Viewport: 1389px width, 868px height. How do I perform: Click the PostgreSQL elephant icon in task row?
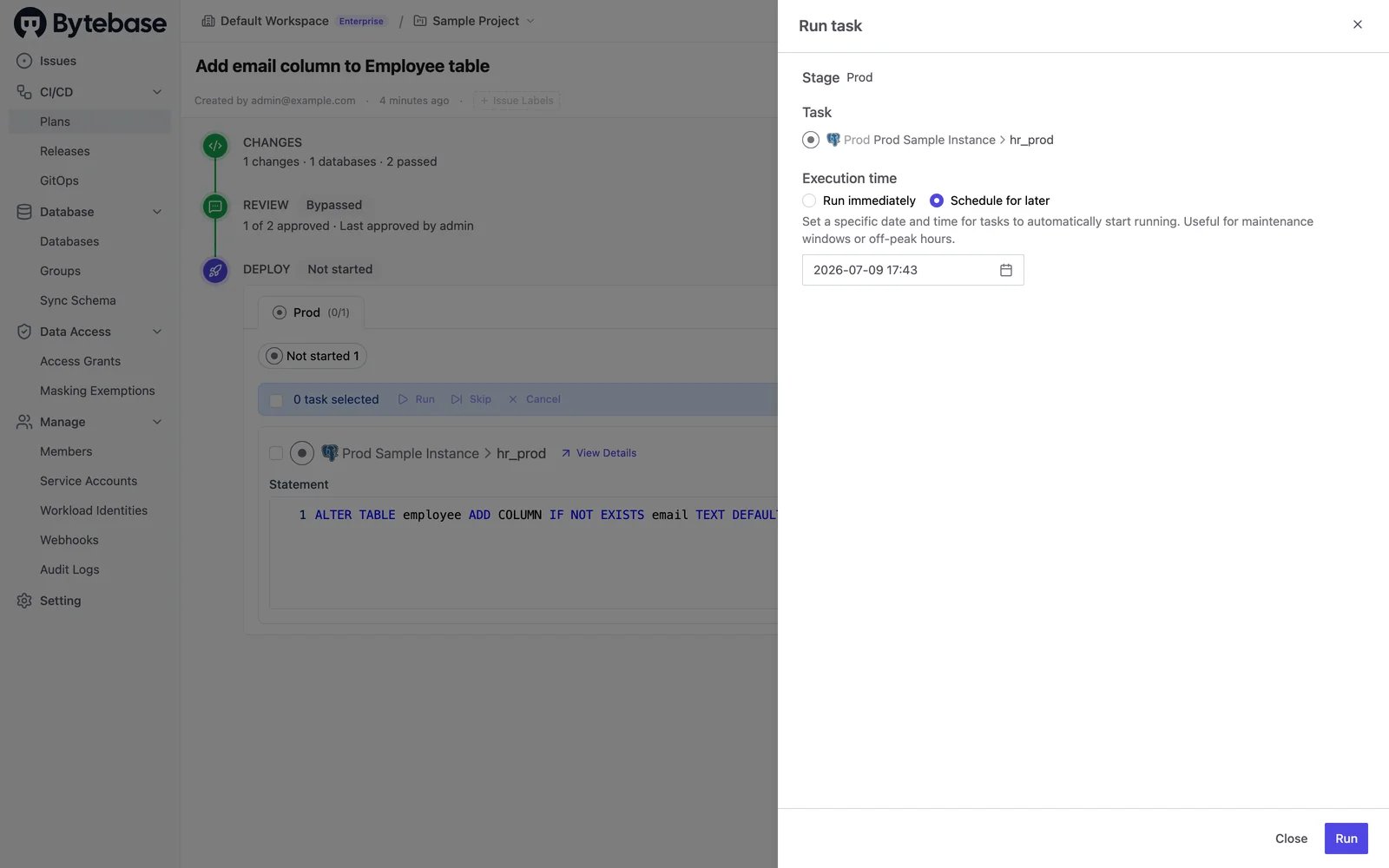330,453
